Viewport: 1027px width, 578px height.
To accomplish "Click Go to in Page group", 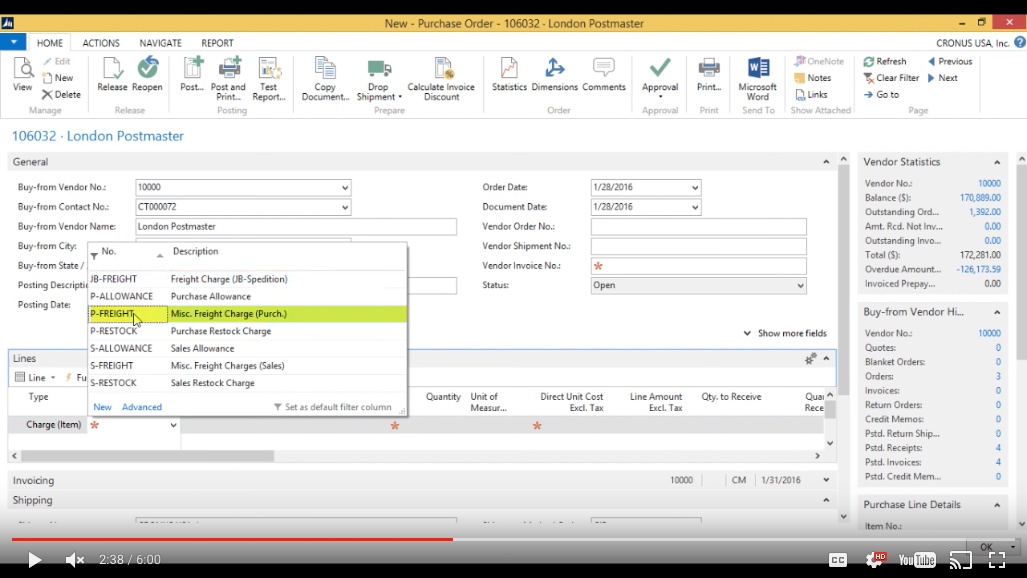I will click(x=882, y=94).
